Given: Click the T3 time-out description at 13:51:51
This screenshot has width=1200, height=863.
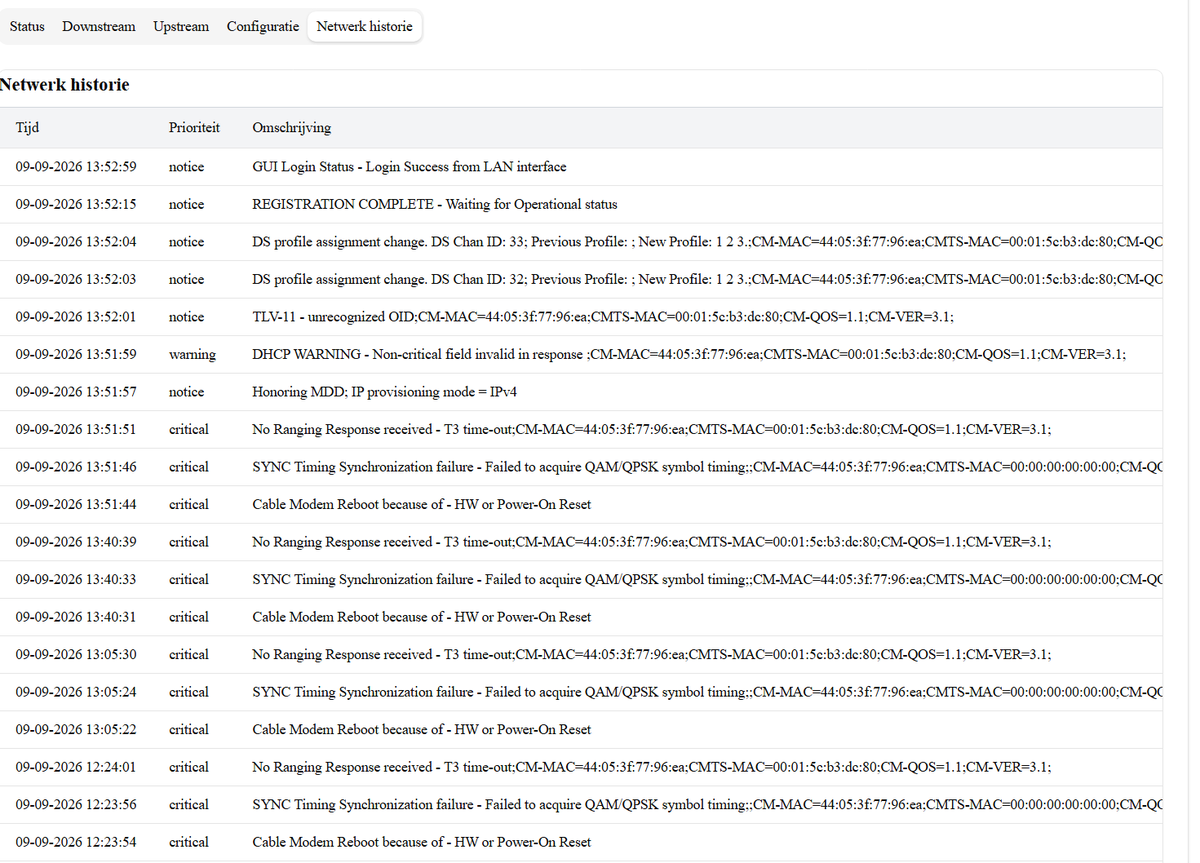Looking at the screenshot, I should coord(651,429).
